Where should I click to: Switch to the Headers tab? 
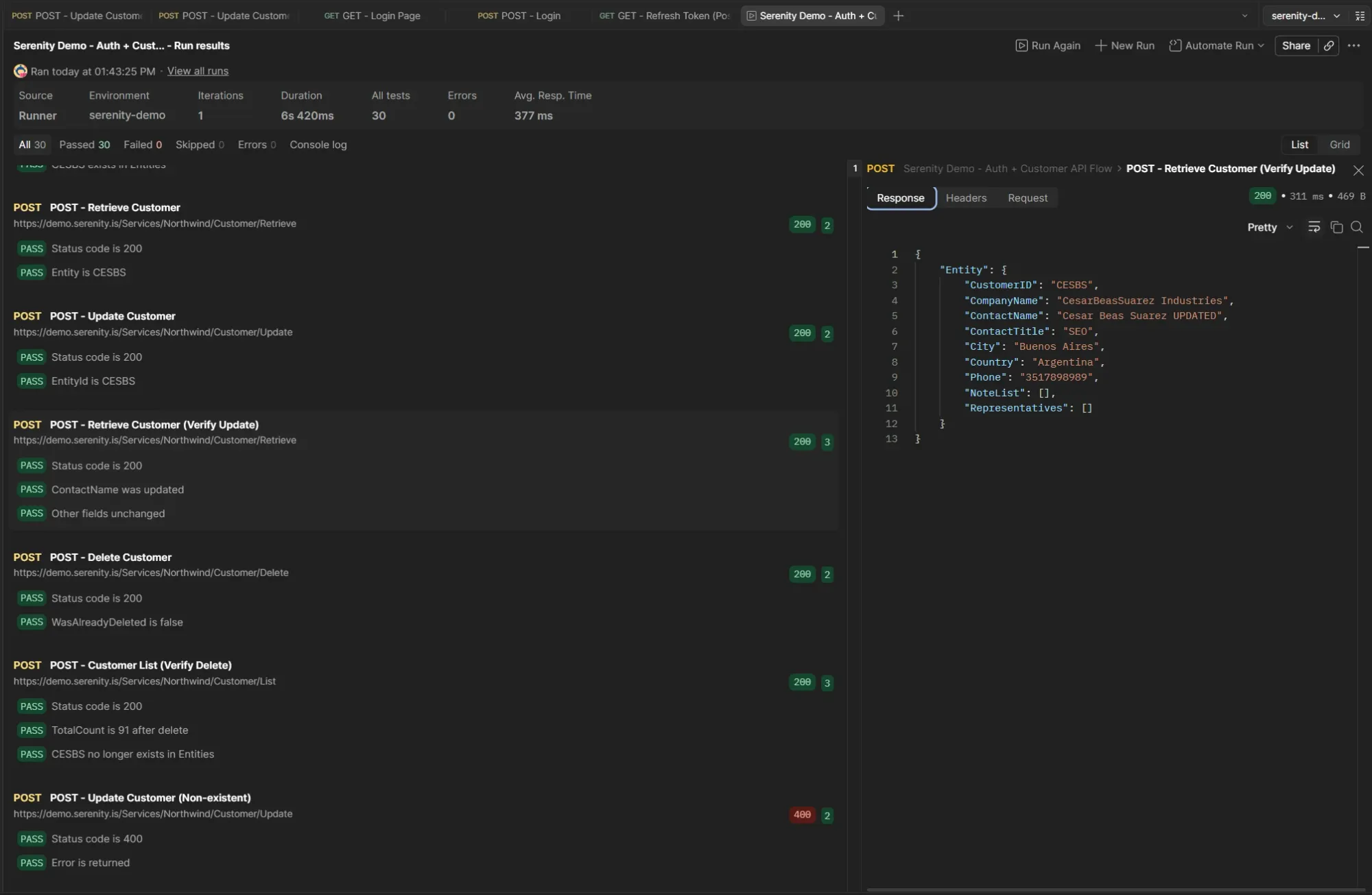[x=966, y=198]
